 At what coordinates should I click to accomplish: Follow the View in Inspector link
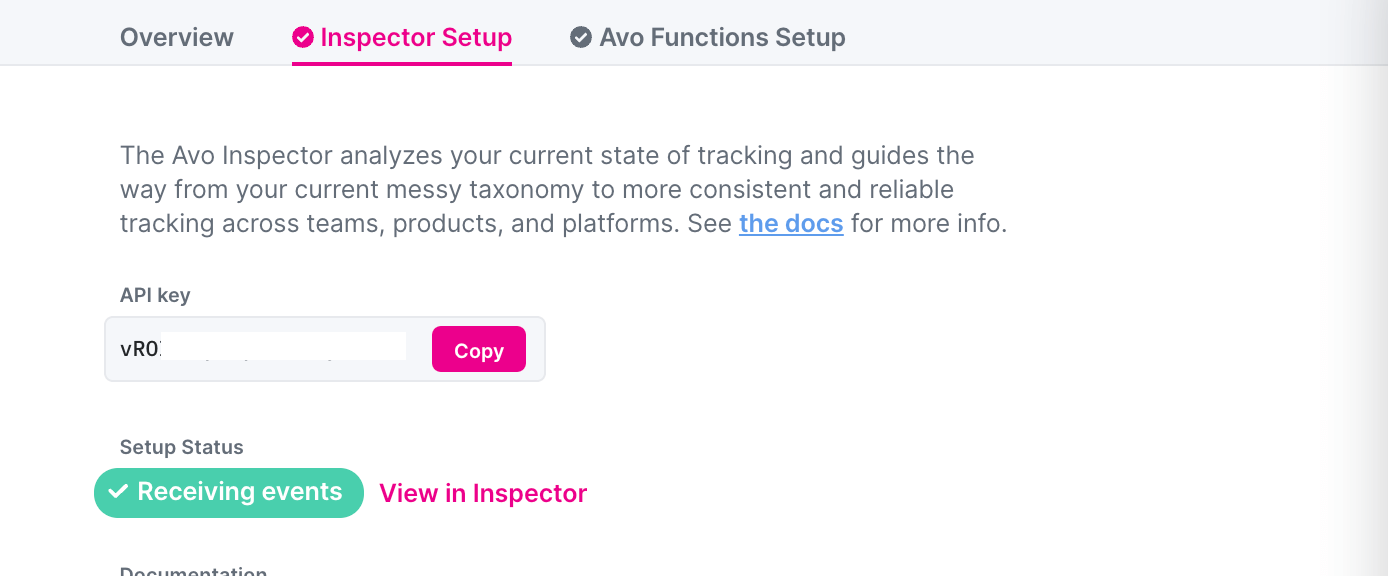coord(483,493)
